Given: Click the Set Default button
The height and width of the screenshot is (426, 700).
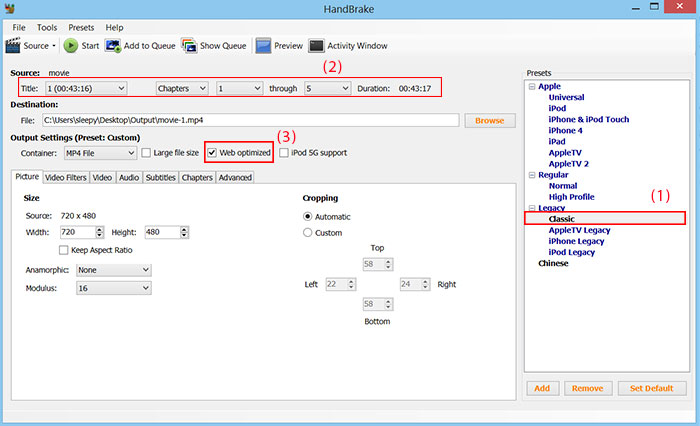Looking at the screenshot, I should 650,388.
